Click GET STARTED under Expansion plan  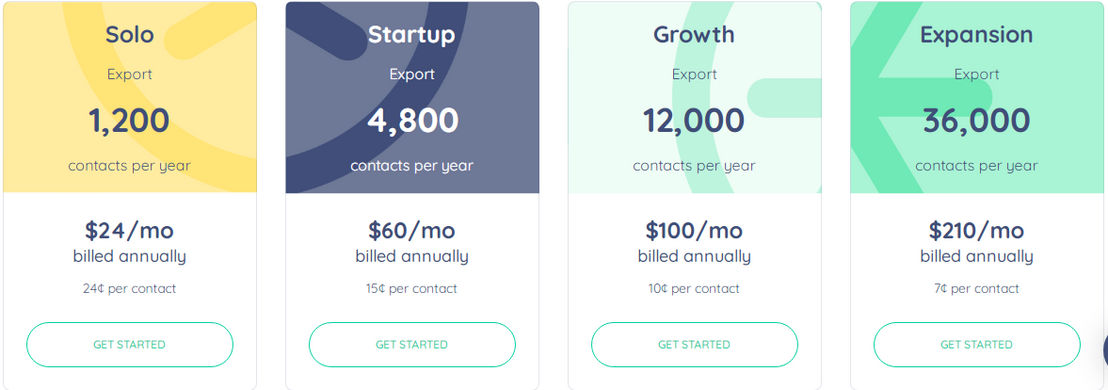click(977, 345)
